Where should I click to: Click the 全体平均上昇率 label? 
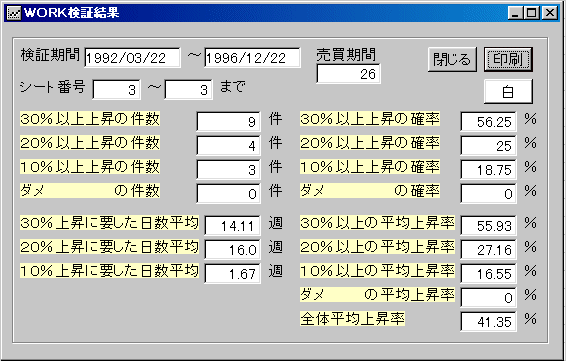352,319
